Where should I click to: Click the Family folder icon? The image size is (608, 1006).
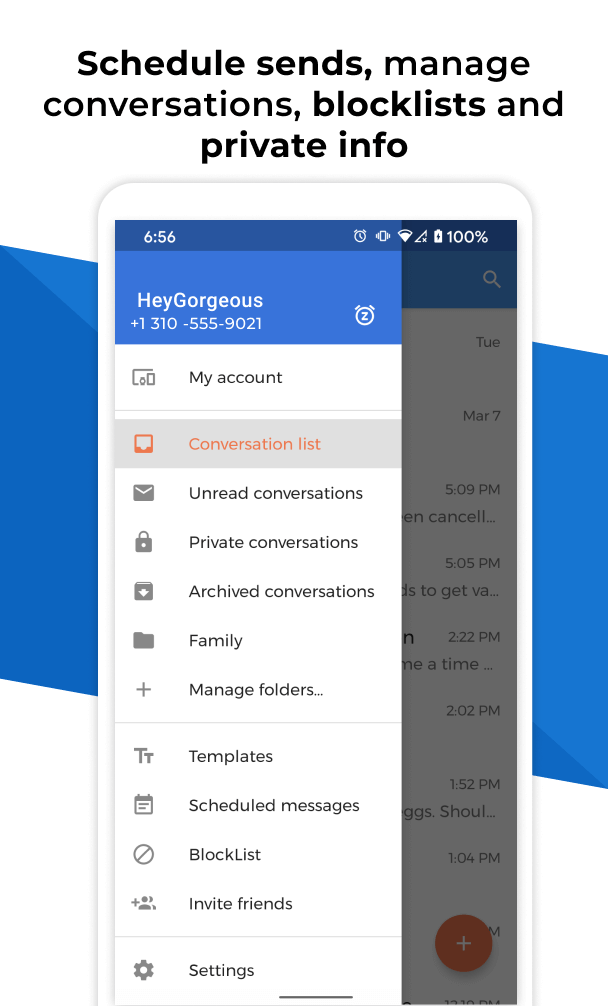(144, 640)
